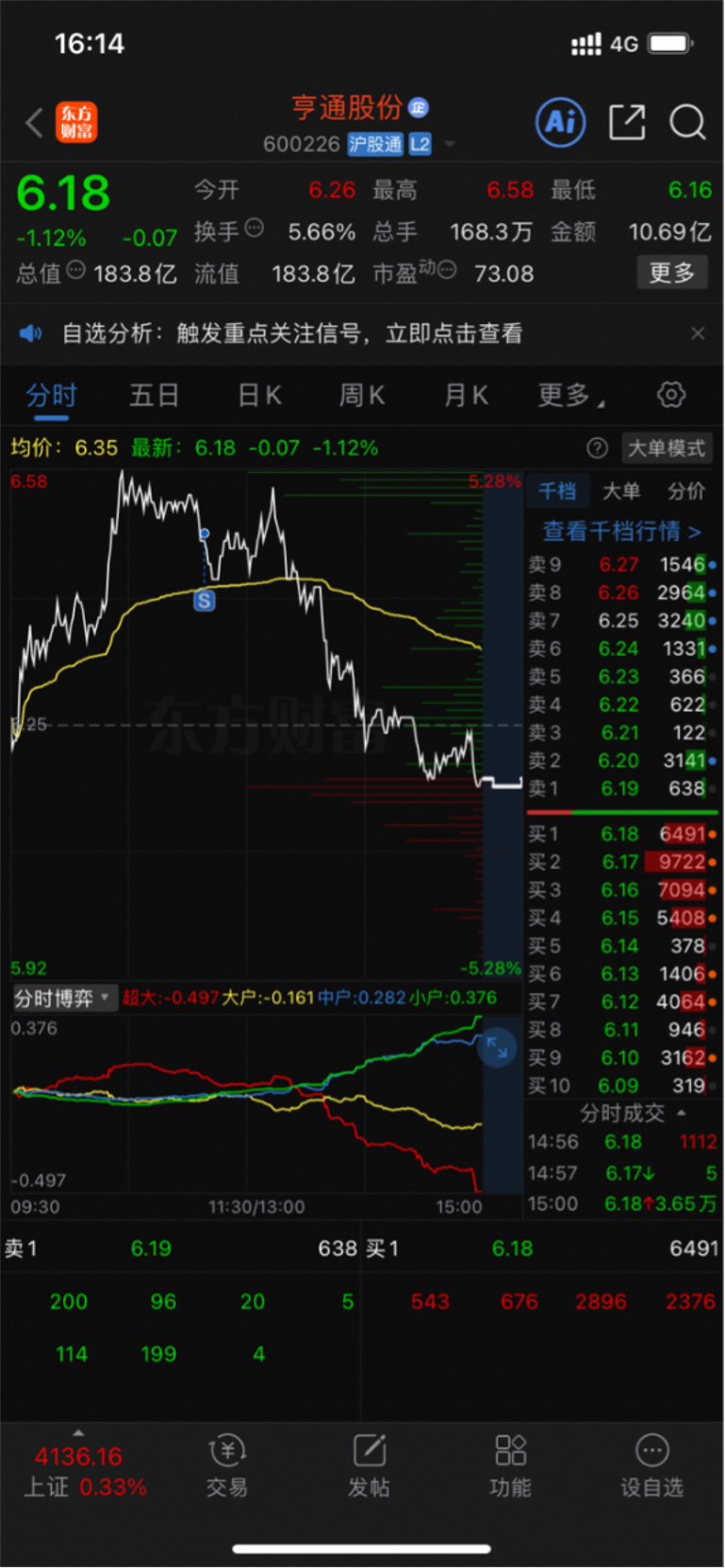Open the 东方财富 logo icon

pyautogui.click(x=76, y=122)
